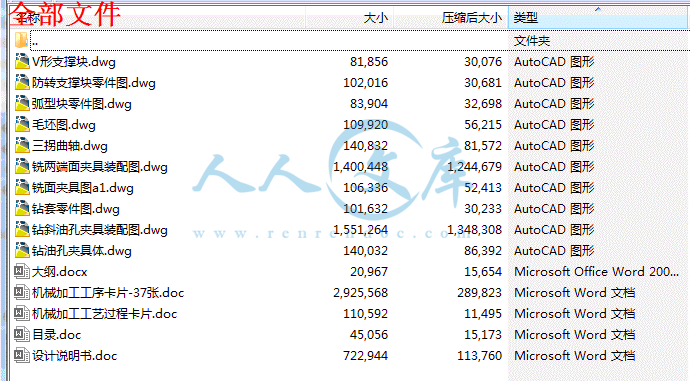Select the 大纲.docx Word document icon
The height and width of the screenshot is (381, 690).
click(22, 271)
